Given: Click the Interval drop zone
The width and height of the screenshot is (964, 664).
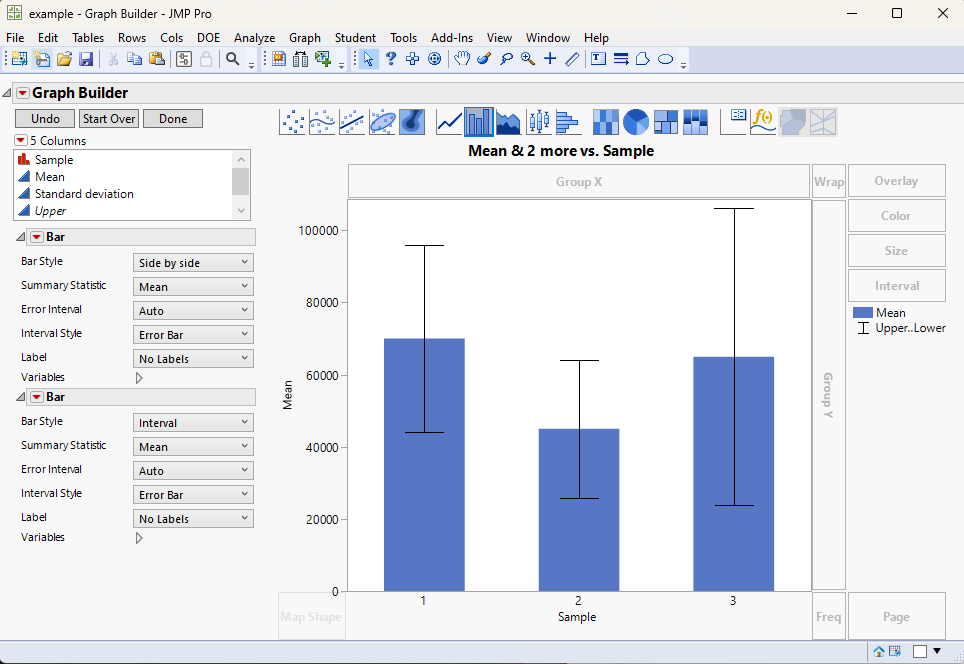Looking at the screenshot, I should (x=896, y=286).
